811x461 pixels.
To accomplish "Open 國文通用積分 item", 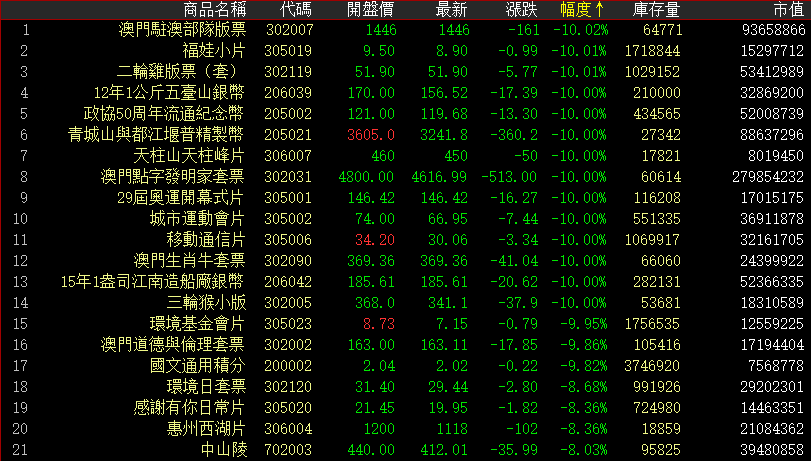I will click(x=406, y=366).
